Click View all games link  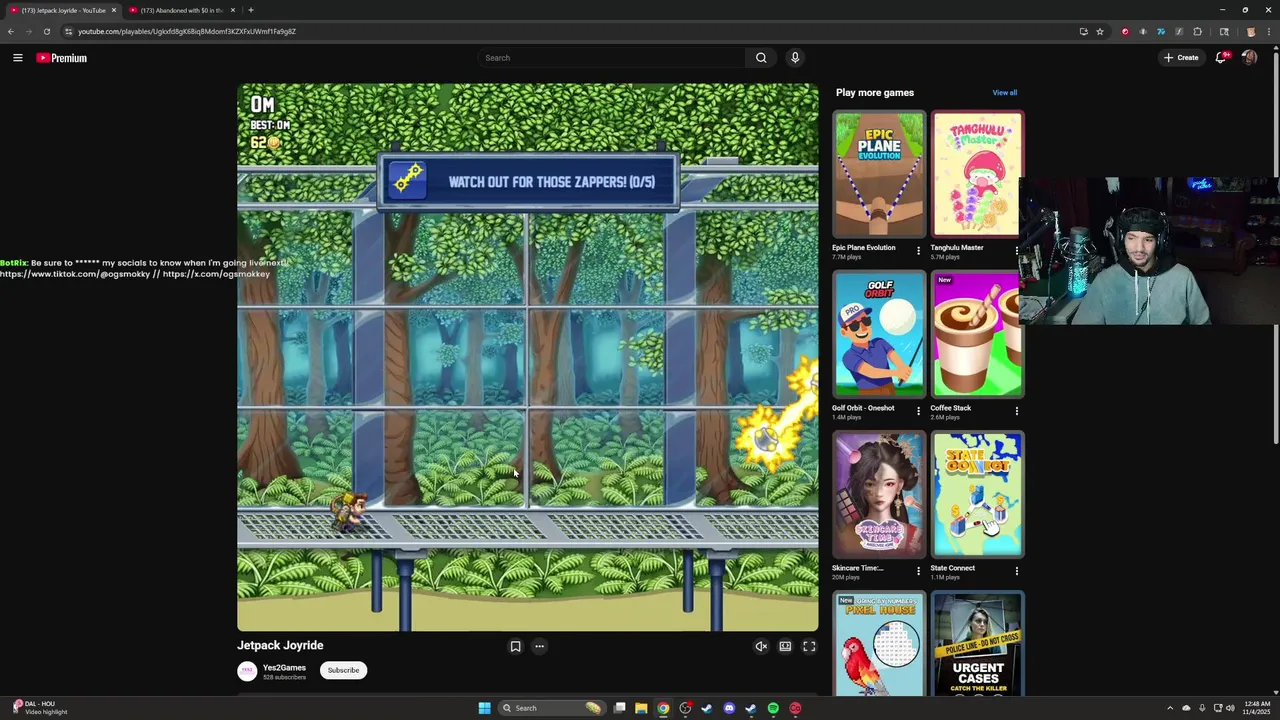[1004, 93]
